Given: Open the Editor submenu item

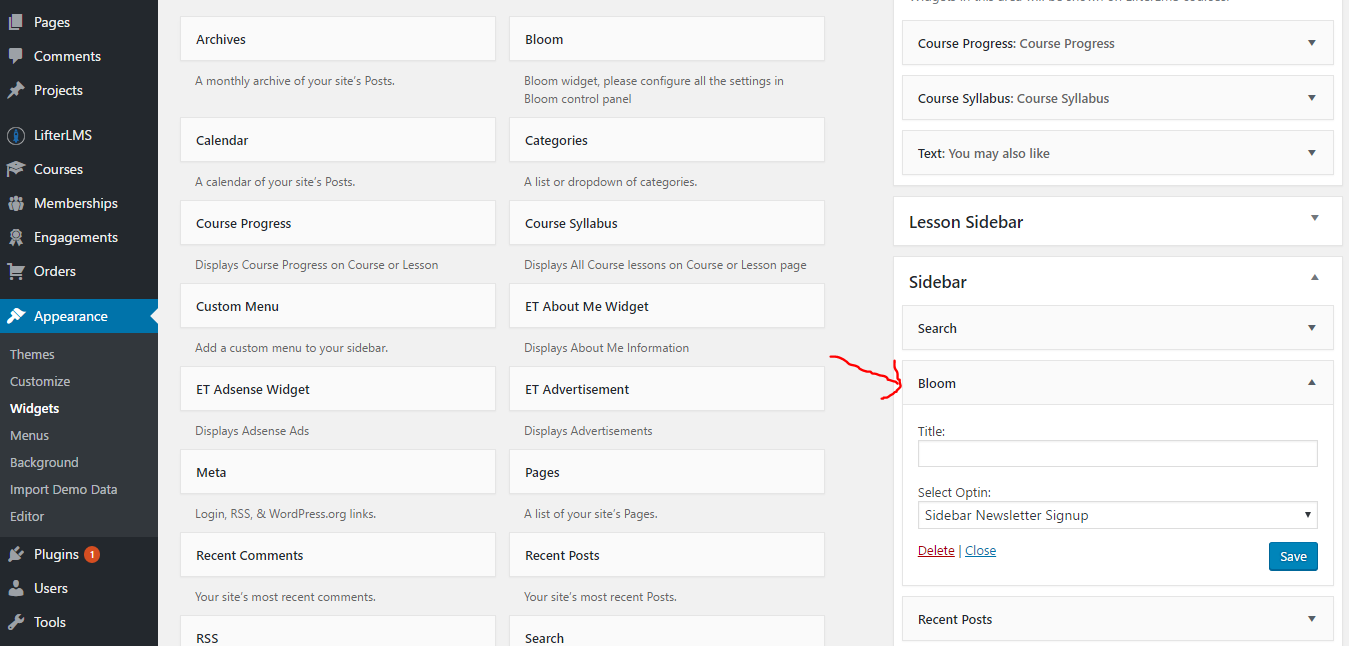Looking at the screenshot, I should pyautogui.click(x=27, y=516).
